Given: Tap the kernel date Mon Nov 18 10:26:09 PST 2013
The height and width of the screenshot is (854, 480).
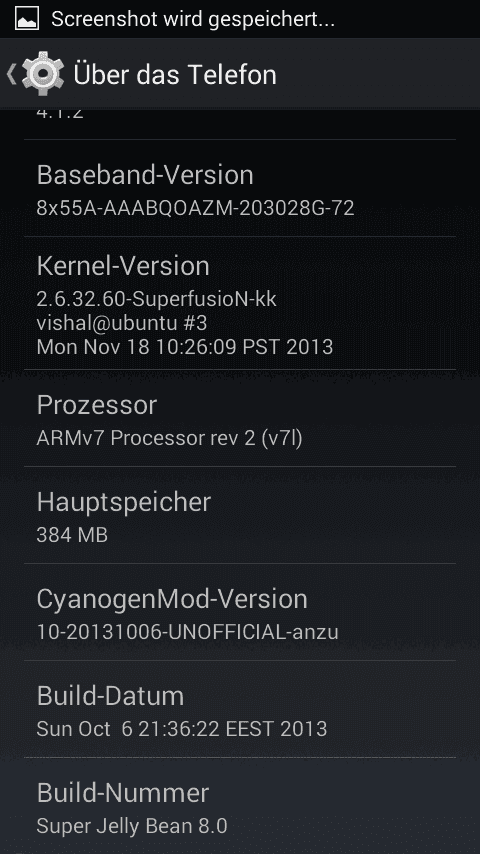Looking at the screenshot, I should pyautogui.click(x=185, y=347).
